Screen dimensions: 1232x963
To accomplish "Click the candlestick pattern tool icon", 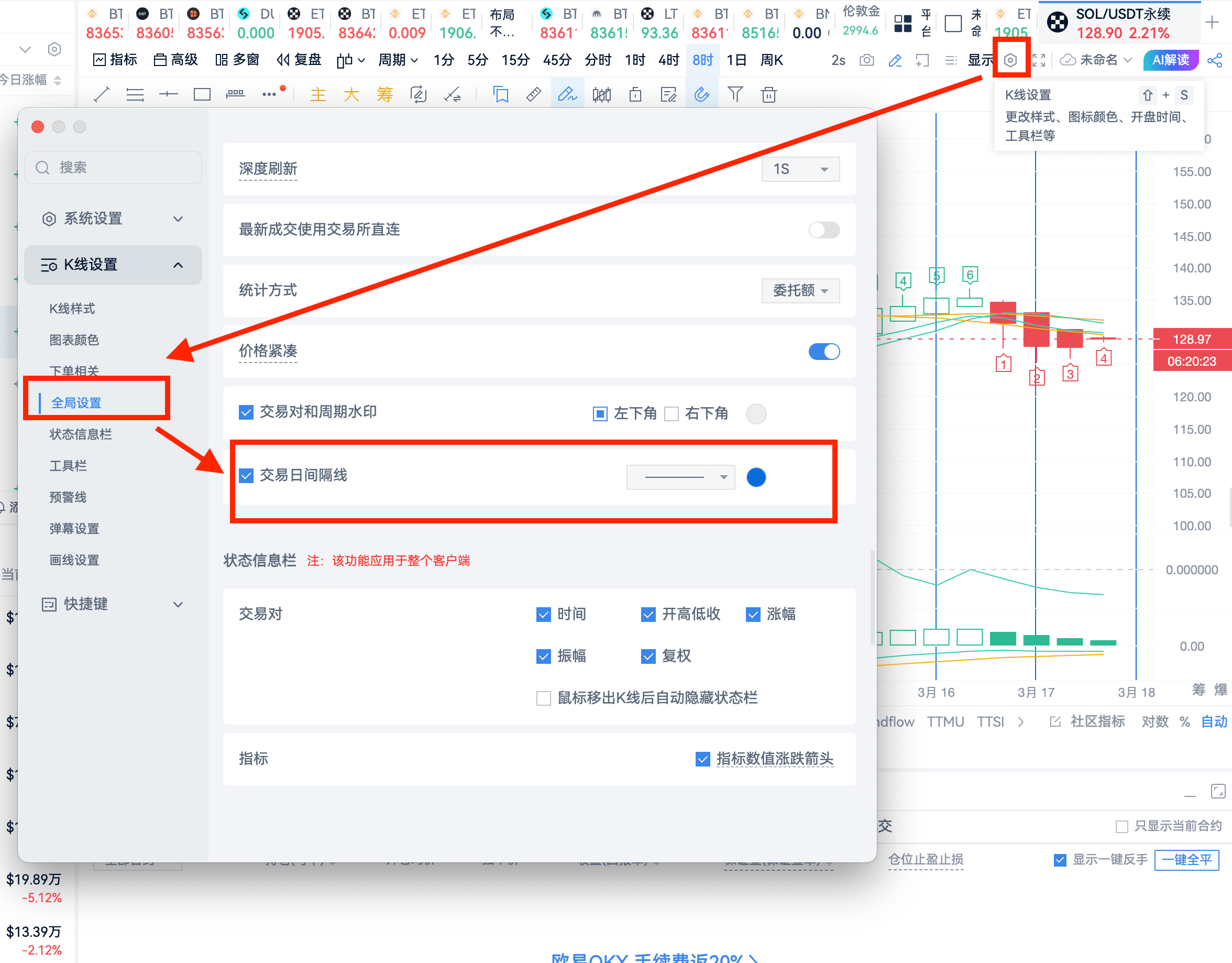I will coord(601,94).
